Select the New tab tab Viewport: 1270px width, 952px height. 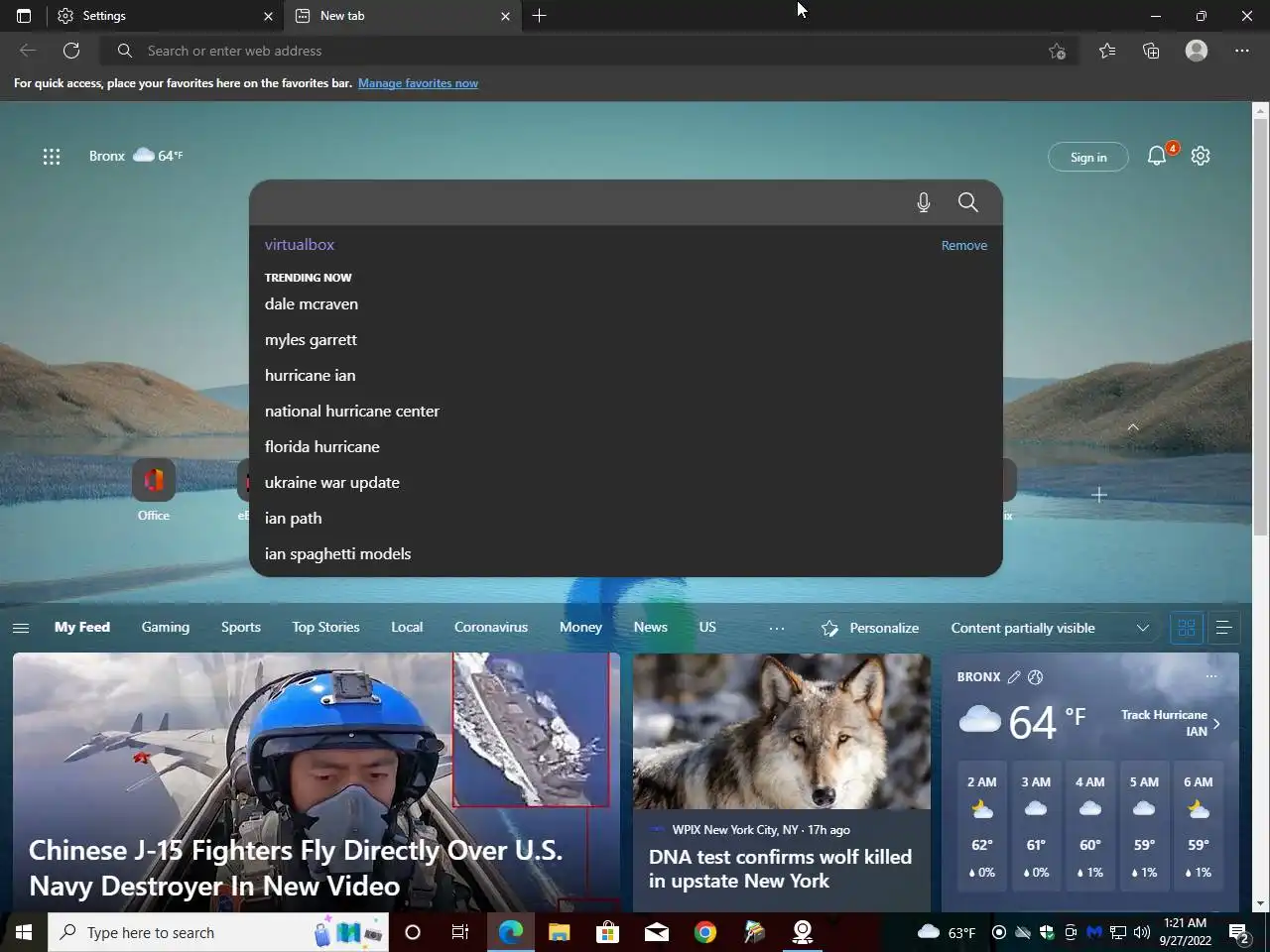(x=403, y=16)
